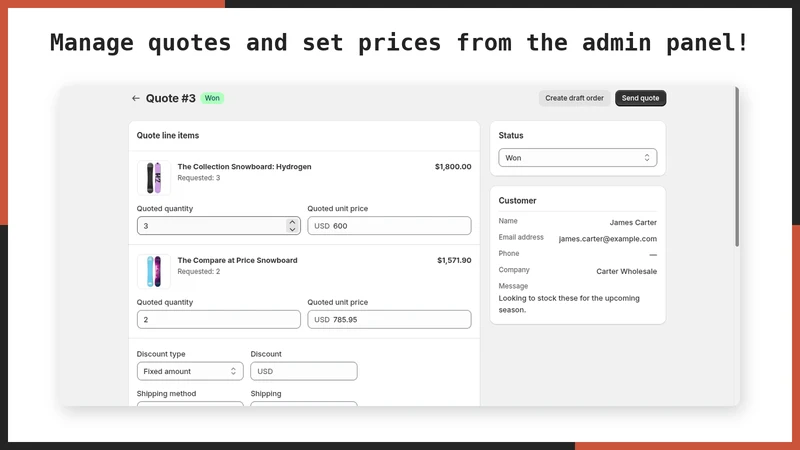Click The Compare at Price Snowboard title
Viewport: 800px width, 450px height.
[237, 260]
